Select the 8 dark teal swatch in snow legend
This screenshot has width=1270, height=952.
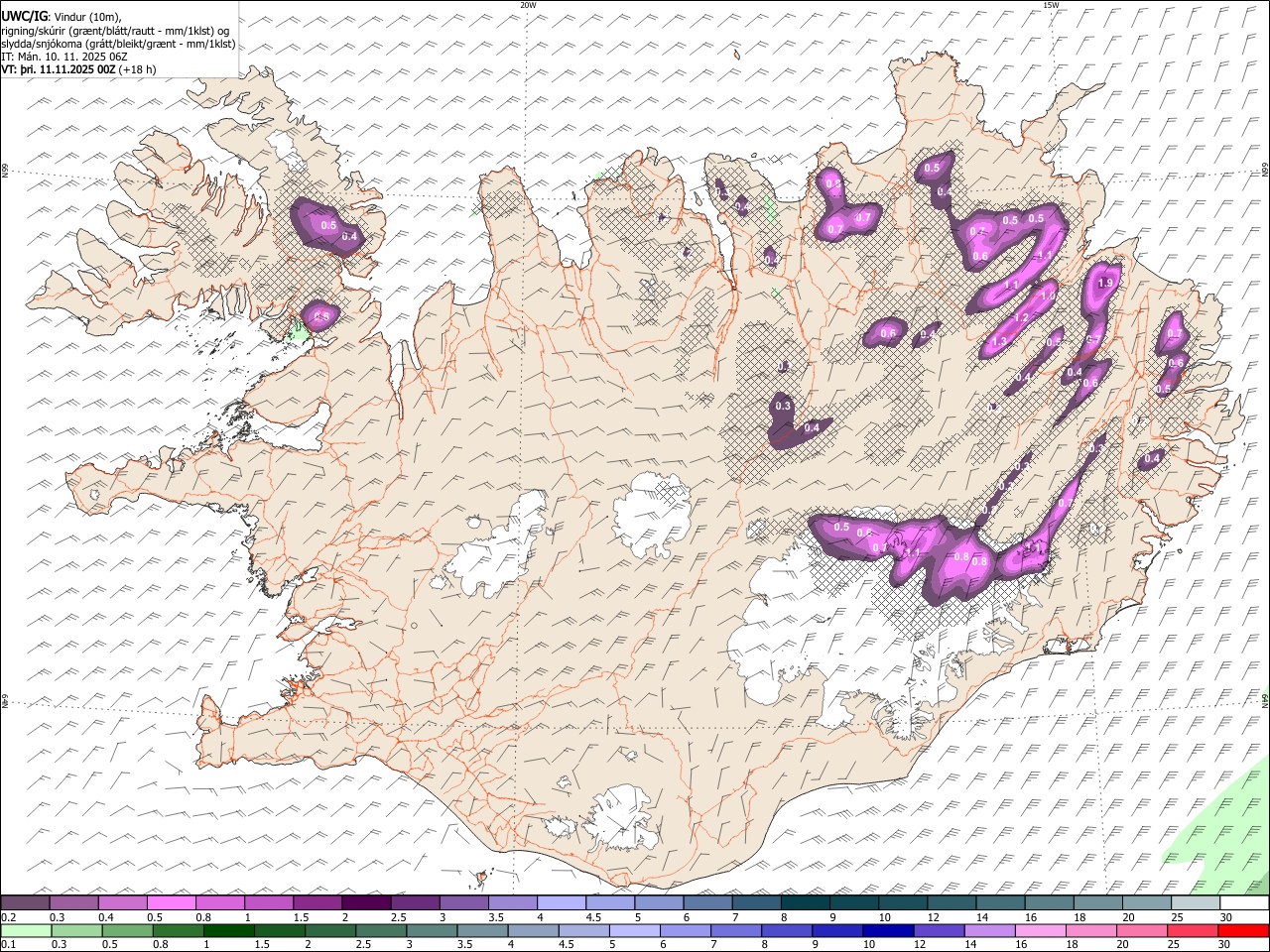pos(806,902)
